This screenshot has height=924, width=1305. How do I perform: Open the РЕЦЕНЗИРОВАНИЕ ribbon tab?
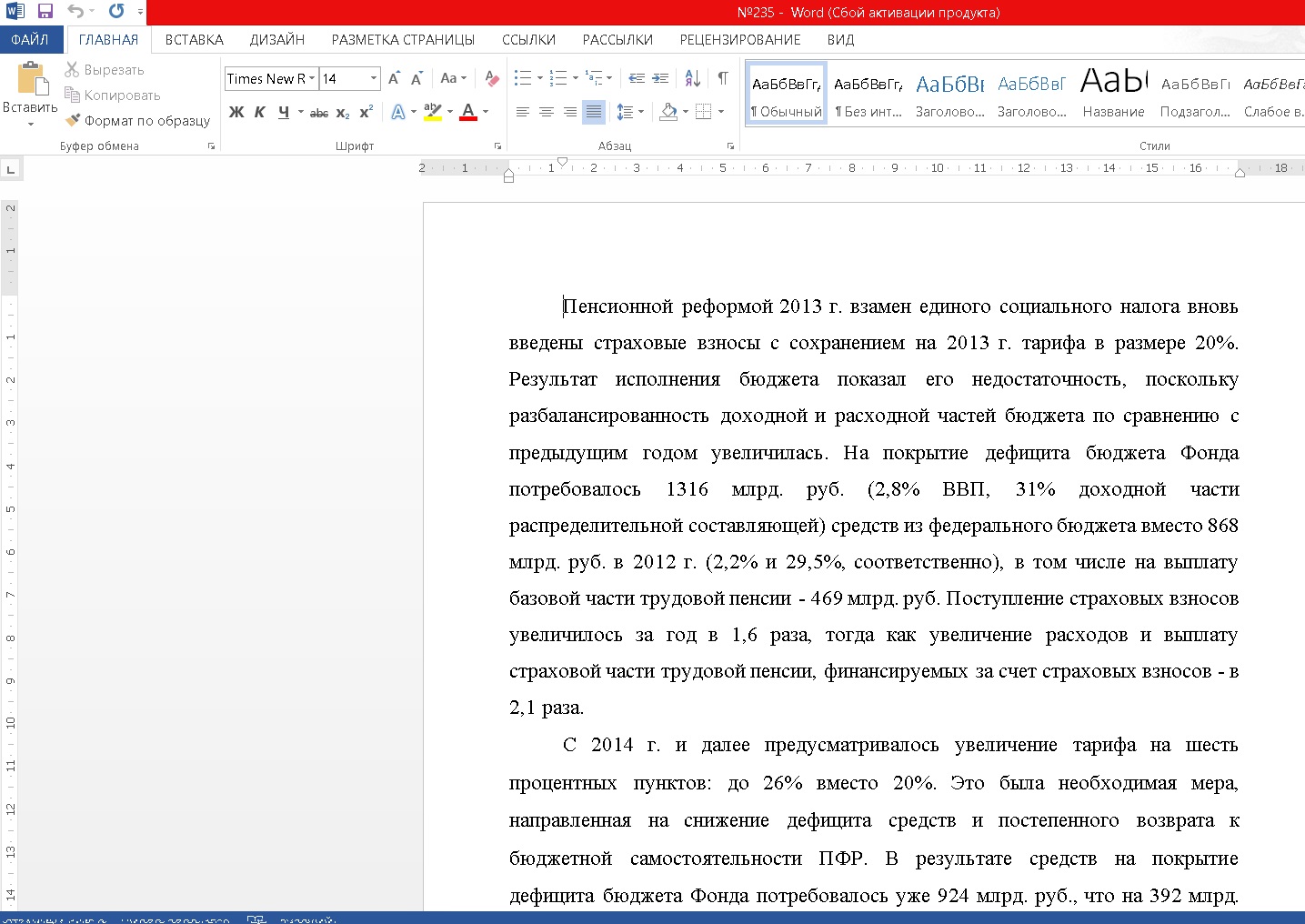[x=739, y=40]
